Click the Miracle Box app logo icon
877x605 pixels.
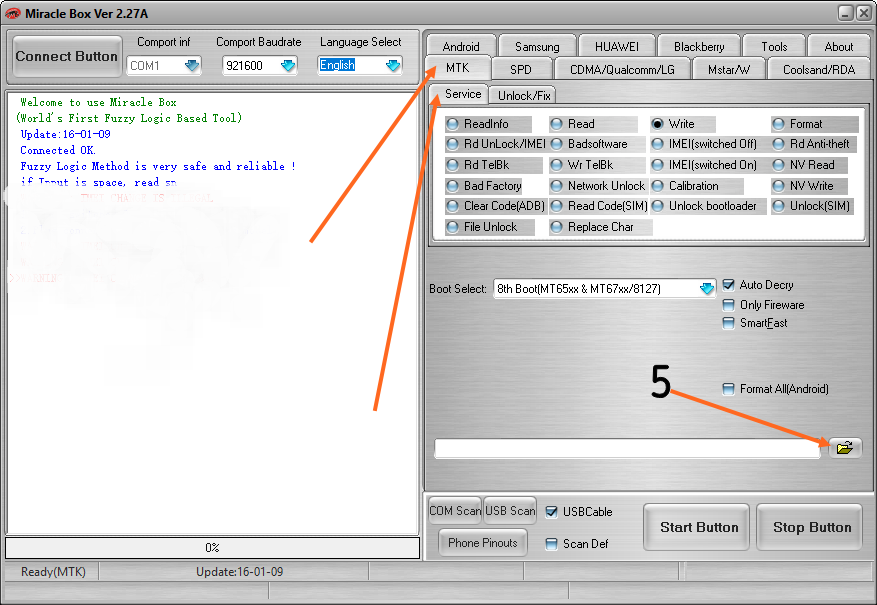pyautogui.click(x=12, y=13)
